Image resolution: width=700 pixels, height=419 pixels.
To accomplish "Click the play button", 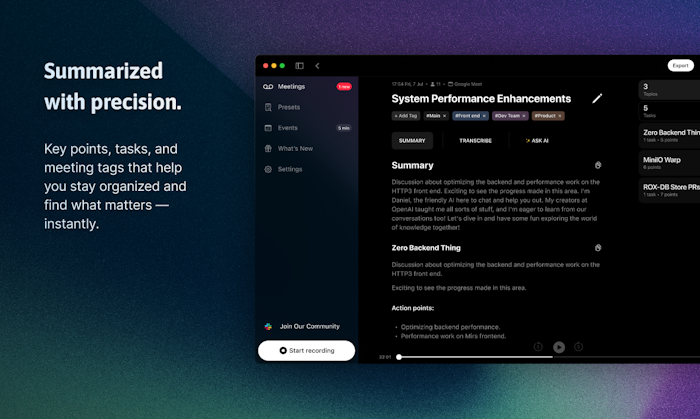I will pyautogui.click(x=559, y=347).
